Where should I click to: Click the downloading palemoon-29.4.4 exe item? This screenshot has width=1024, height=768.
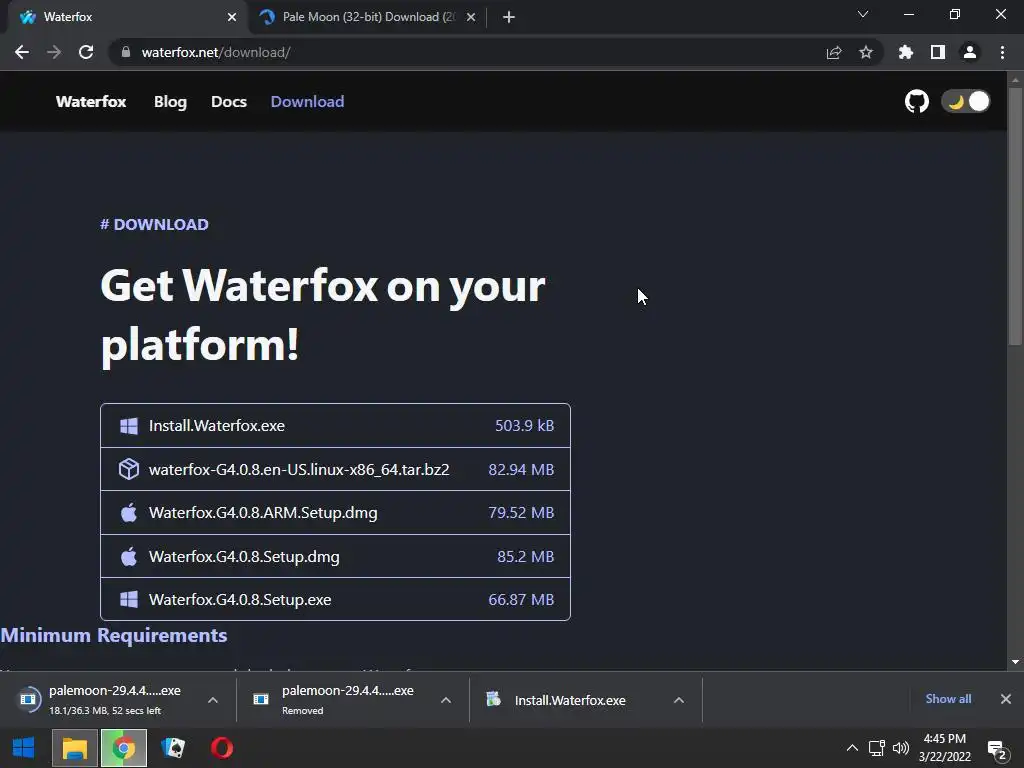[108, 699]
